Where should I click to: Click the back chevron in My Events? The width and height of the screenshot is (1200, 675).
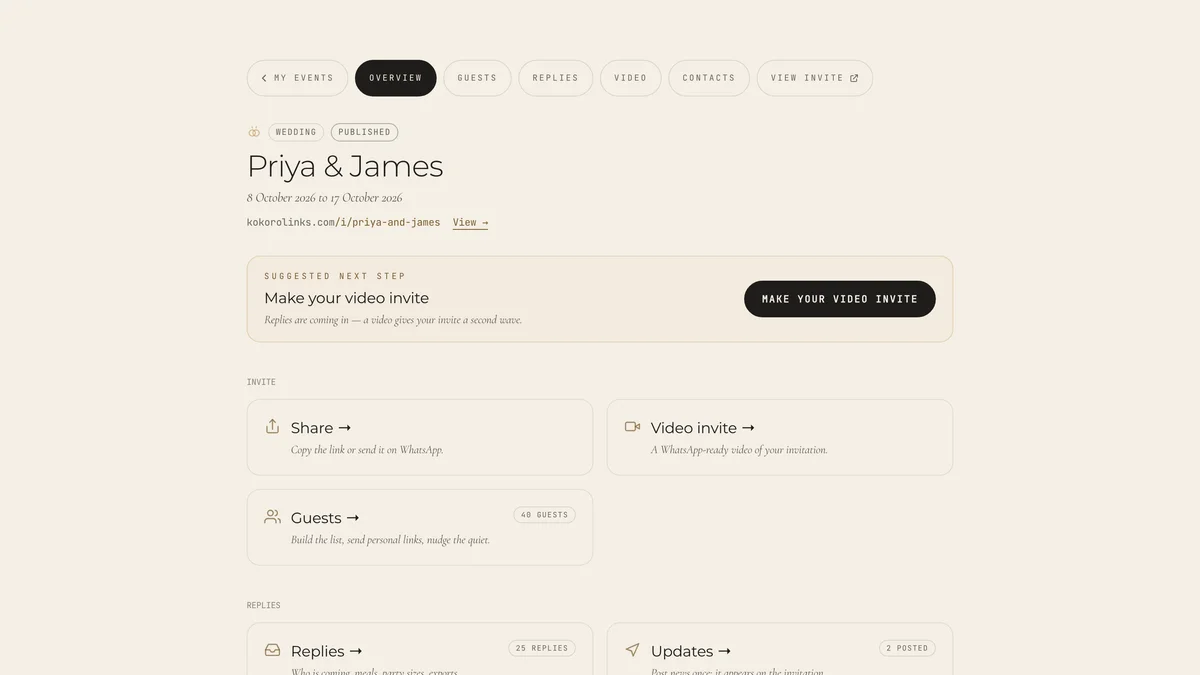264,78
